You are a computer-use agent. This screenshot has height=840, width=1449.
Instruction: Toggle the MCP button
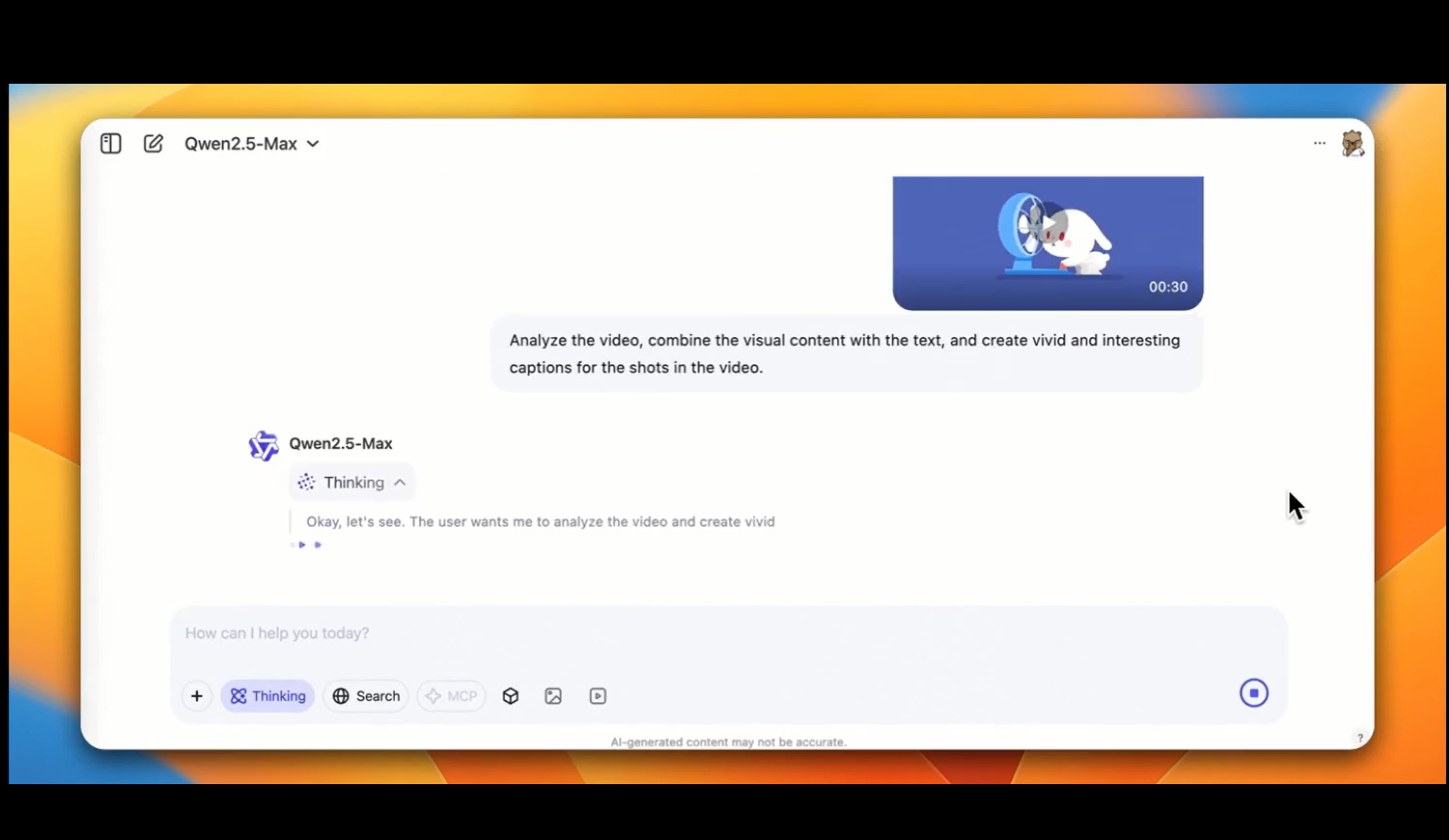(452, 696)
